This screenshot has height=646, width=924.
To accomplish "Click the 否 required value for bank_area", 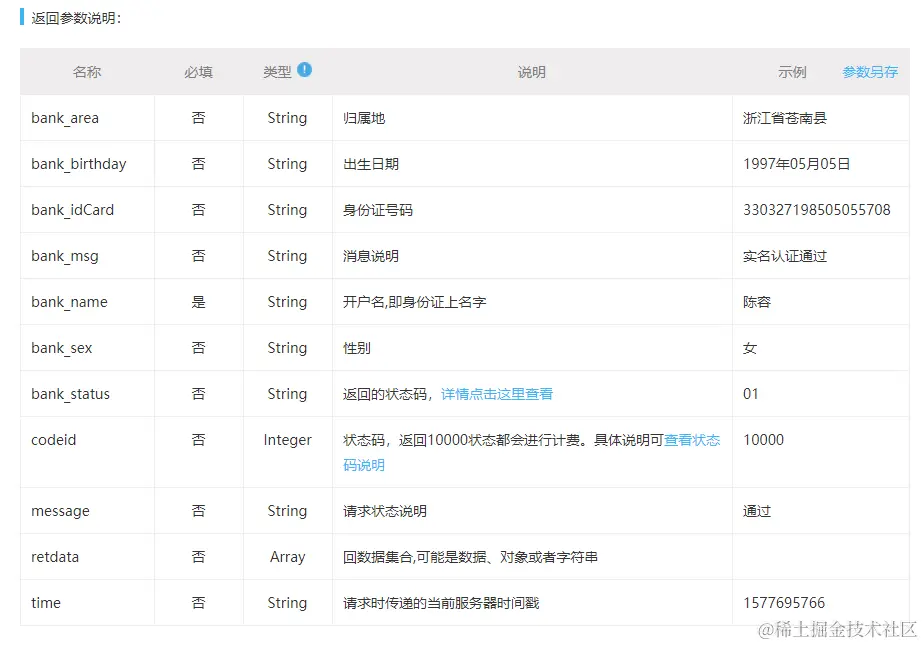I will [x=198, y=118].
